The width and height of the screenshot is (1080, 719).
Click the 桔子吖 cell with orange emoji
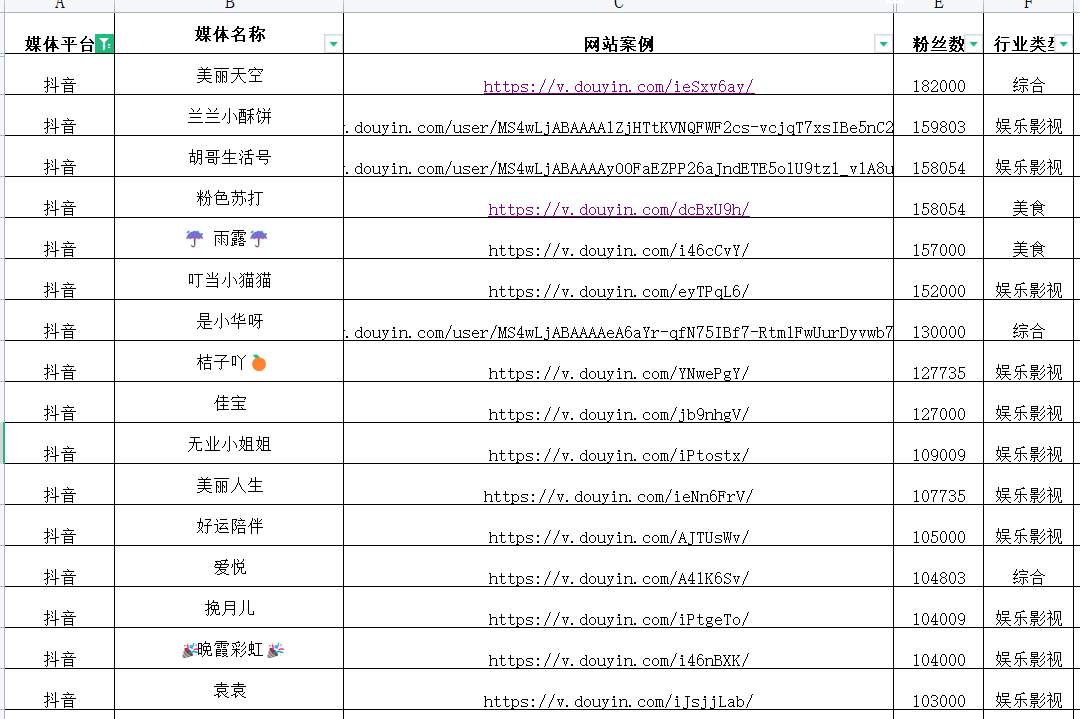coord(229,362)
